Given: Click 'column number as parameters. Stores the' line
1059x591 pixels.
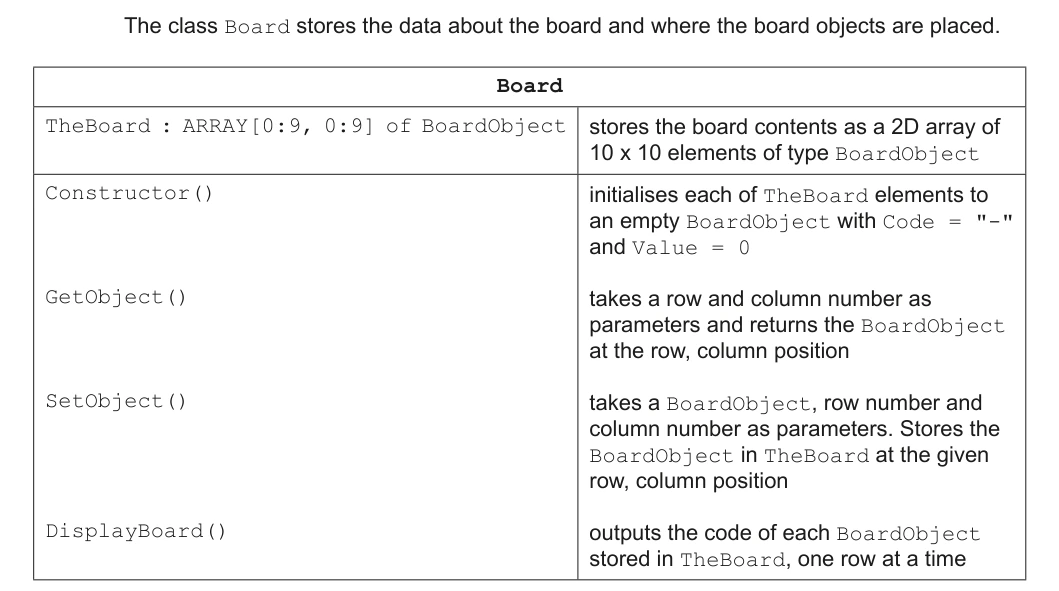Looking at the screenshot, I should click(x=794, y=429).
